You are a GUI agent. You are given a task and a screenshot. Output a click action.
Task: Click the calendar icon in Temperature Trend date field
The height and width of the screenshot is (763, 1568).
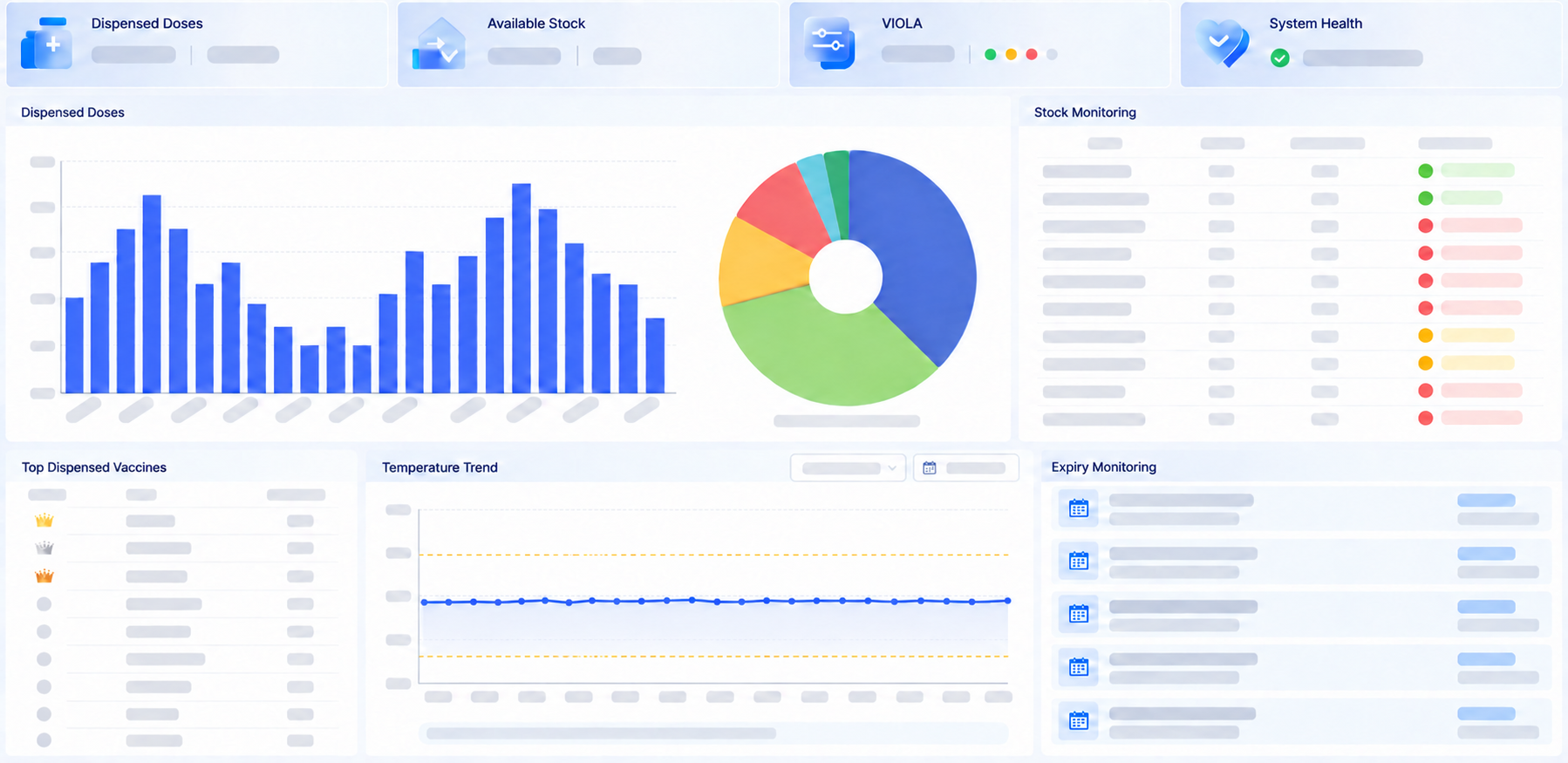pyautogui.click(x=930, y=468)
